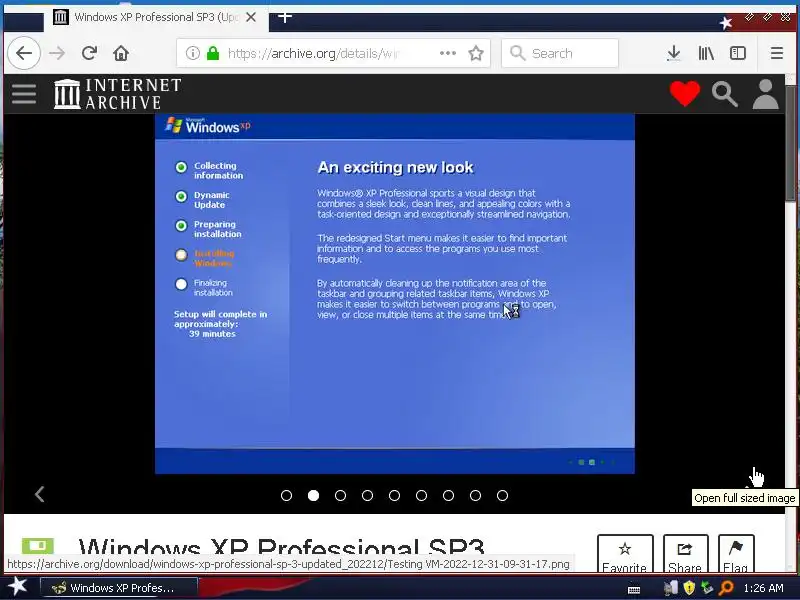Select the ninth carousel dot
The width and height of the screenshot is (800, 600).
(502, 495)
